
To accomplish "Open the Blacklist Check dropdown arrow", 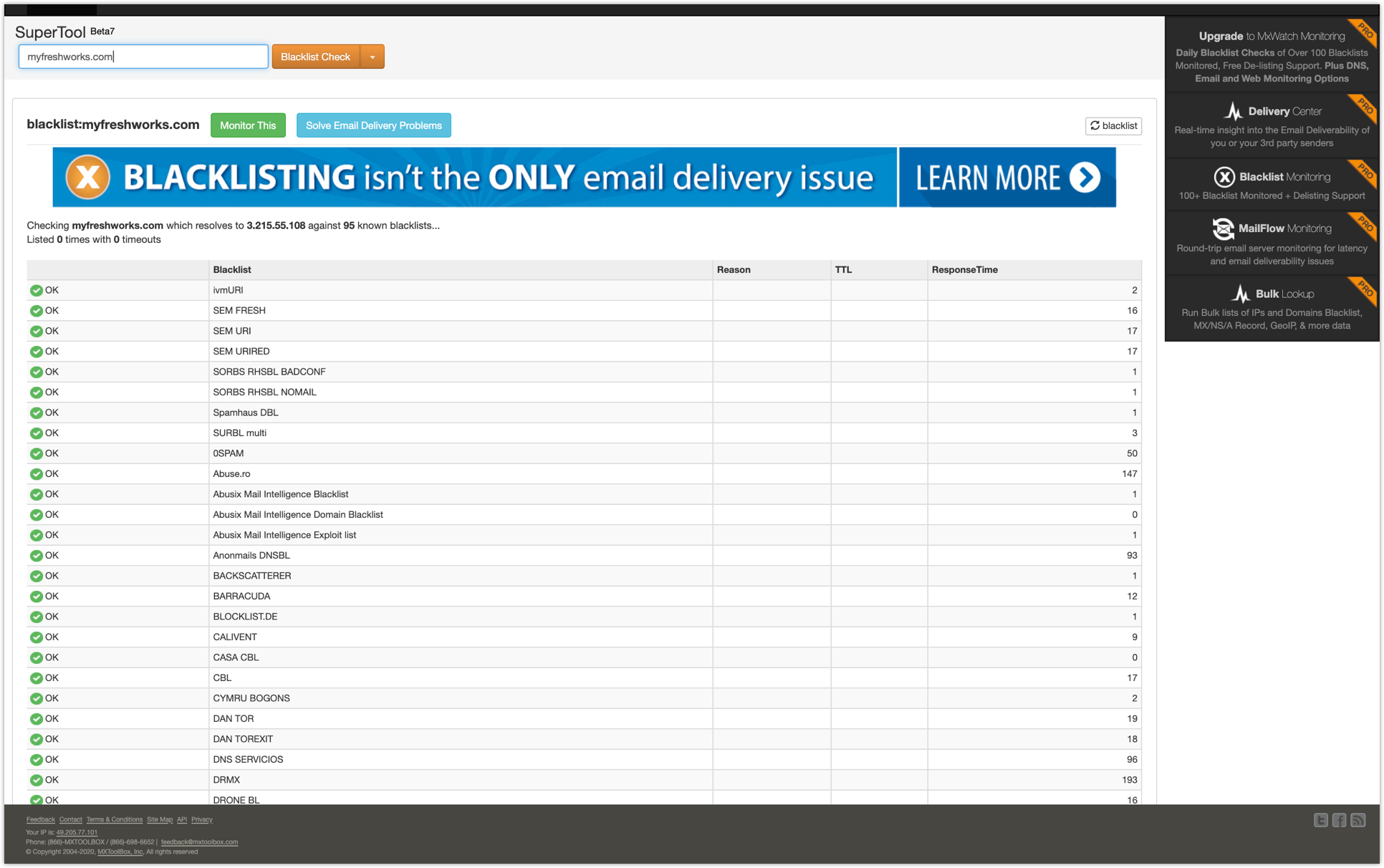I will click(x=373, y=57).
